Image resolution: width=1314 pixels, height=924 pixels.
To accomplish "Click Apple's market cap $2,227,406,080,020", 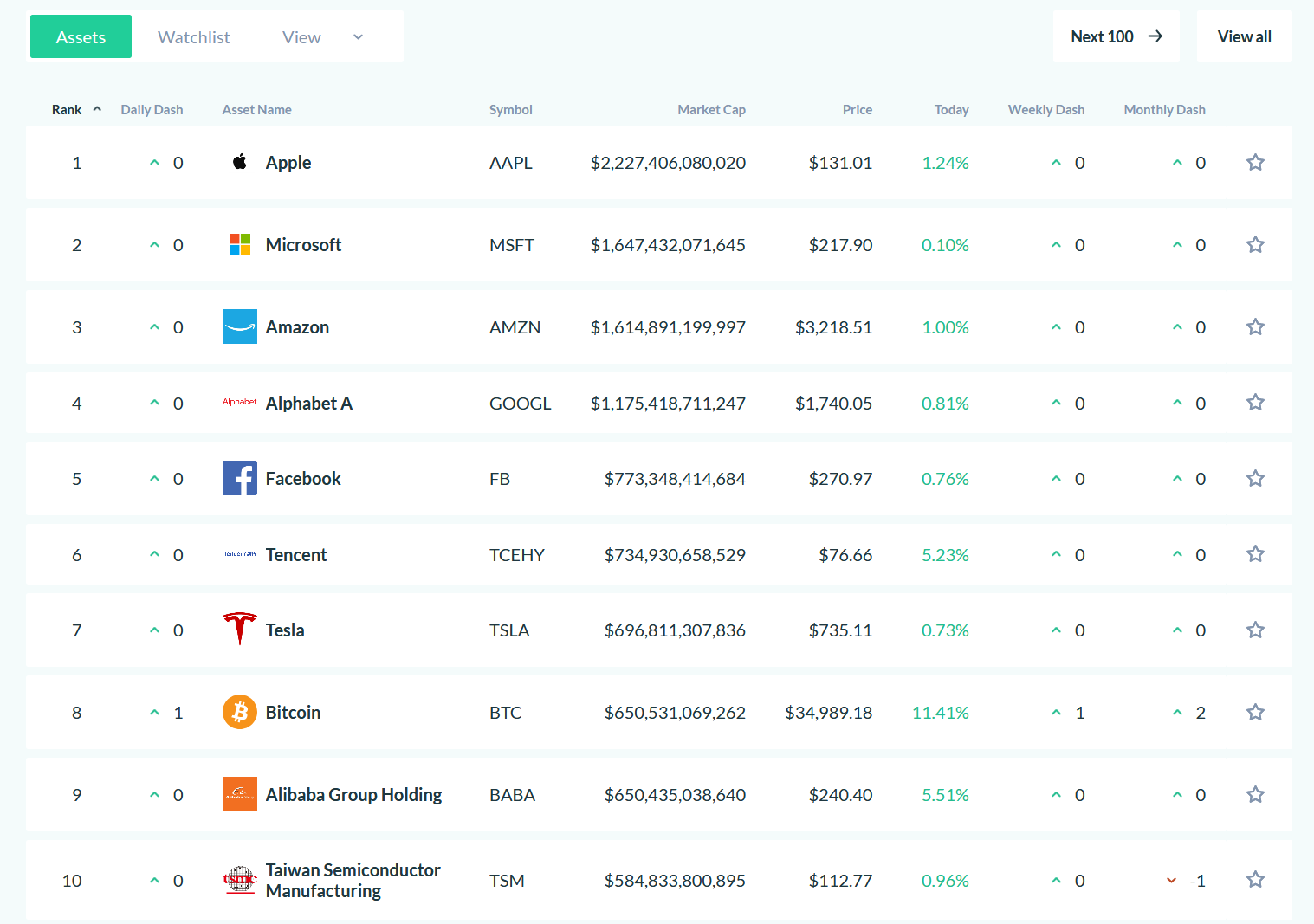I will coord(668,163).
